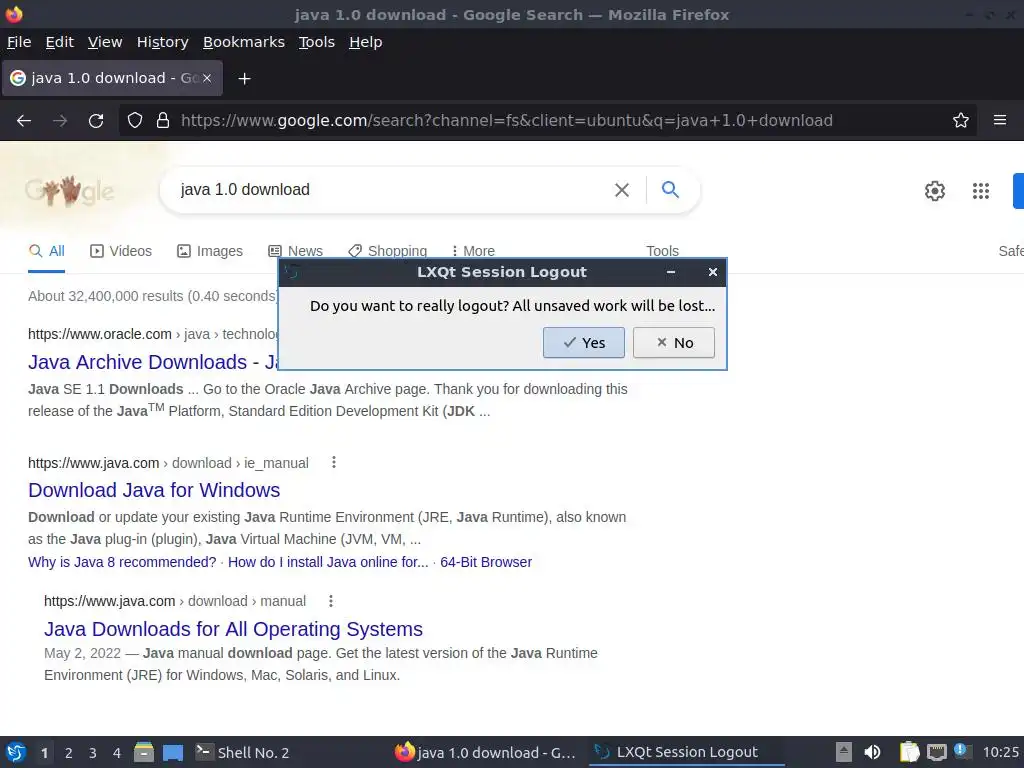Launch file manager from panel
Image resolution: width=1024 pixels, height=768 pixels.
point(144,752)
